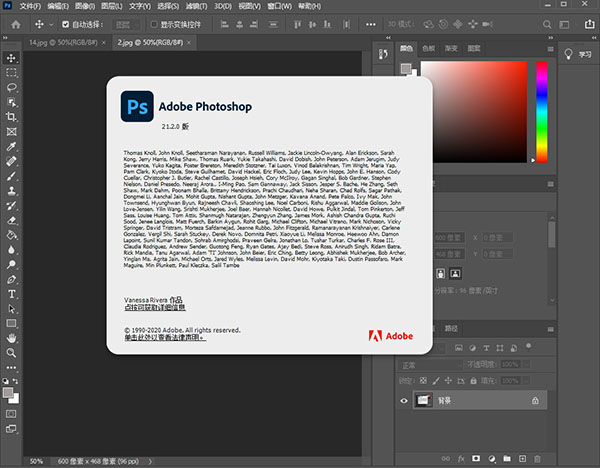Click the legal notices link under copyright

click(x=165, y=338)
